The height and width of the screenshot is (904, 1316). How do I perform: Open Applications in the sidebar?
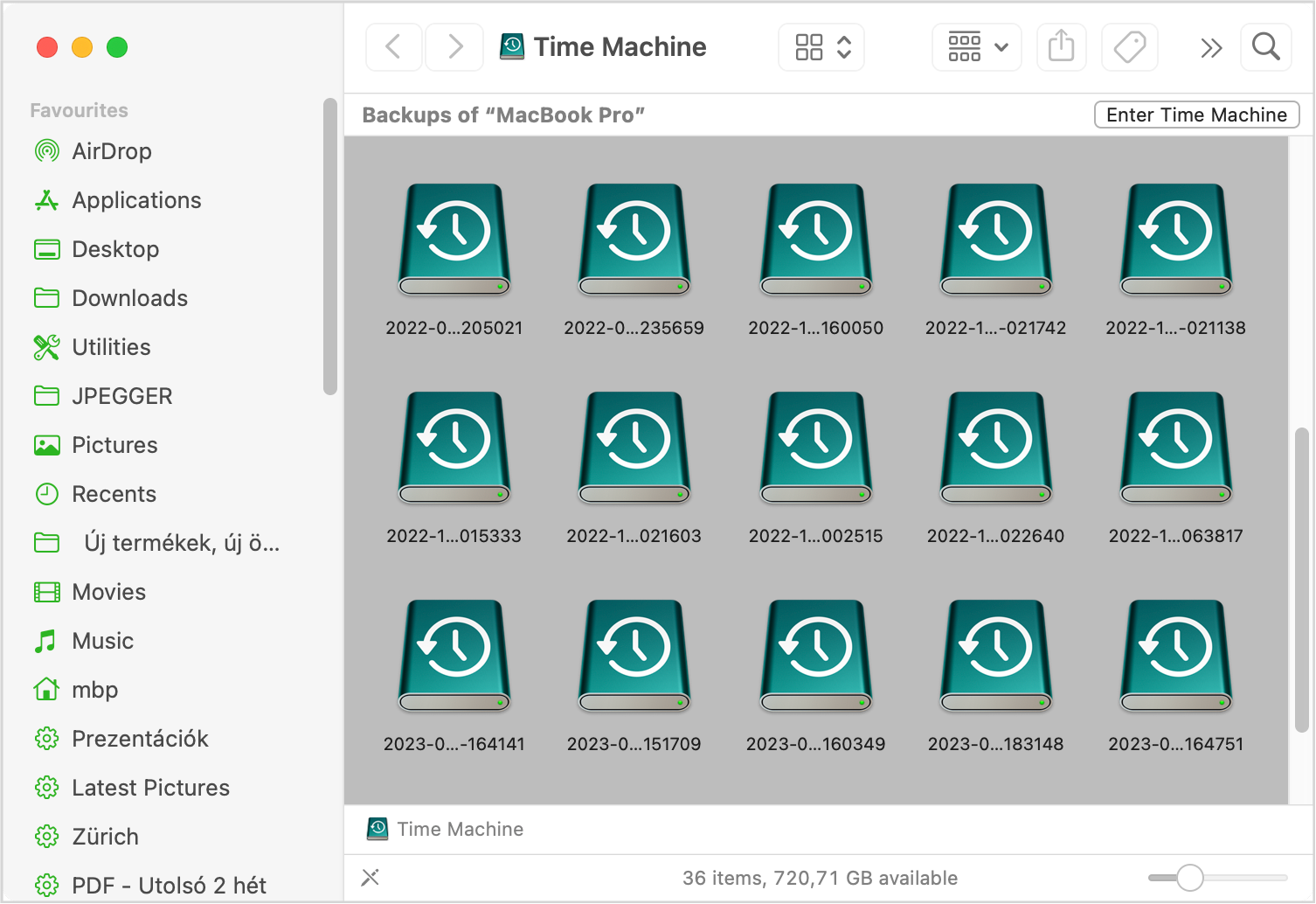(x=136, y=200)
